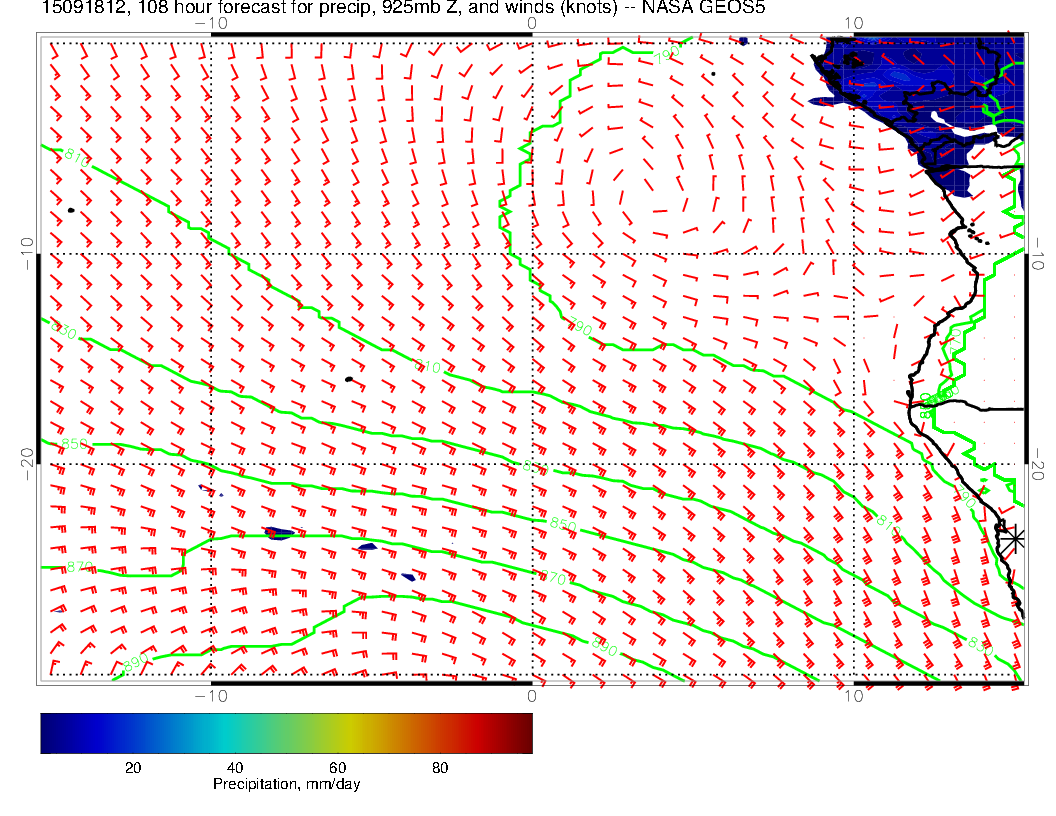Click the 60 tick label under the colorbar
The image size is (1056, 816).
tap(337, 767)
